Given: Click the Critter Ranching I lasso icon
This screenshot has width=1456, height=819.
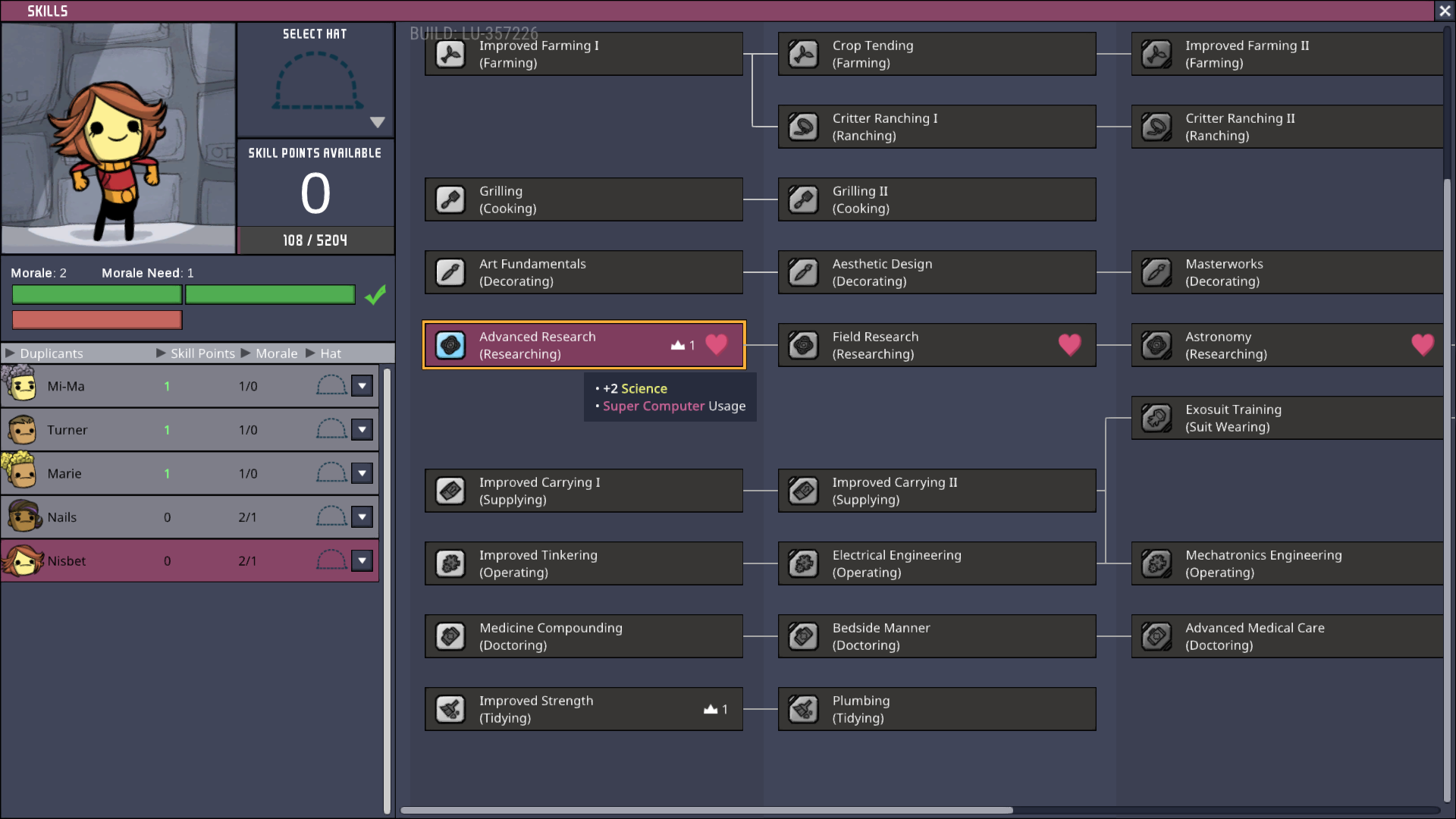Looking at the screenshot, I should click(x=803, y=127).
